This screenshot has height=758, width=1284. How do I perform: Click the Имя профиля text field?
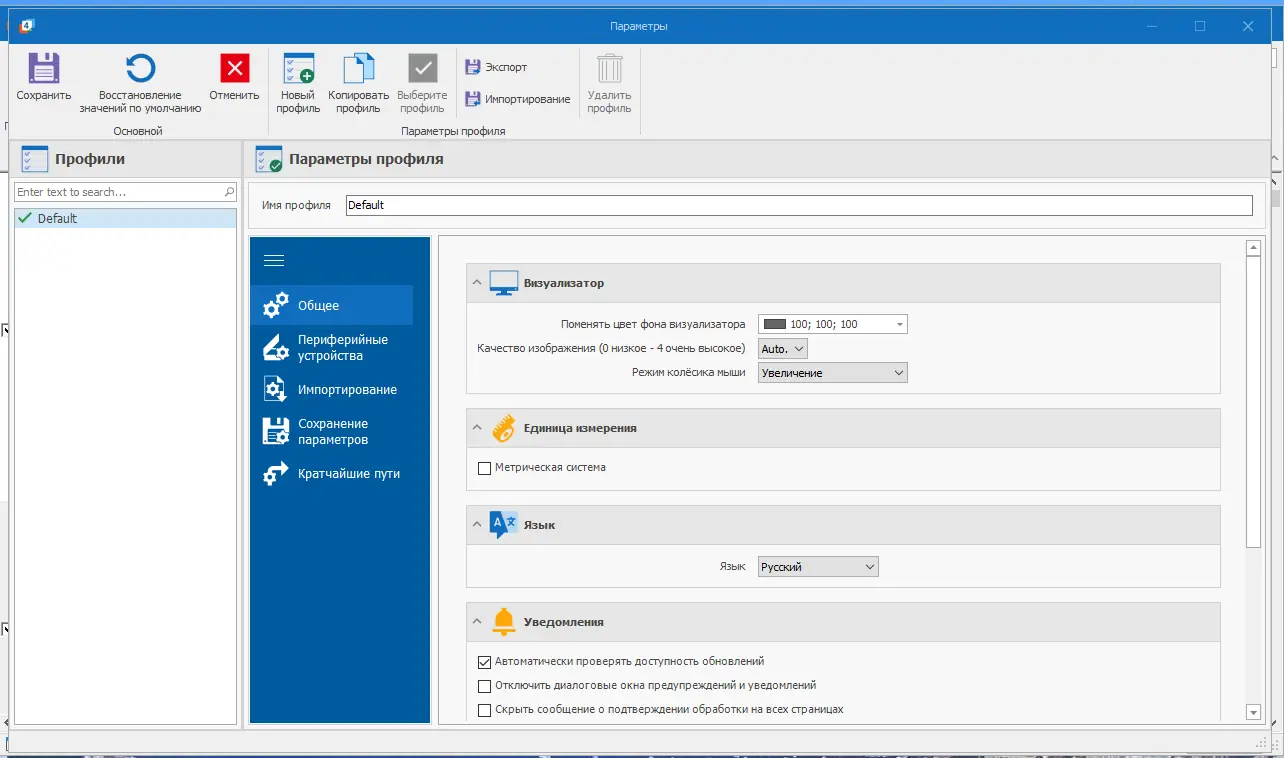point(798,205)
